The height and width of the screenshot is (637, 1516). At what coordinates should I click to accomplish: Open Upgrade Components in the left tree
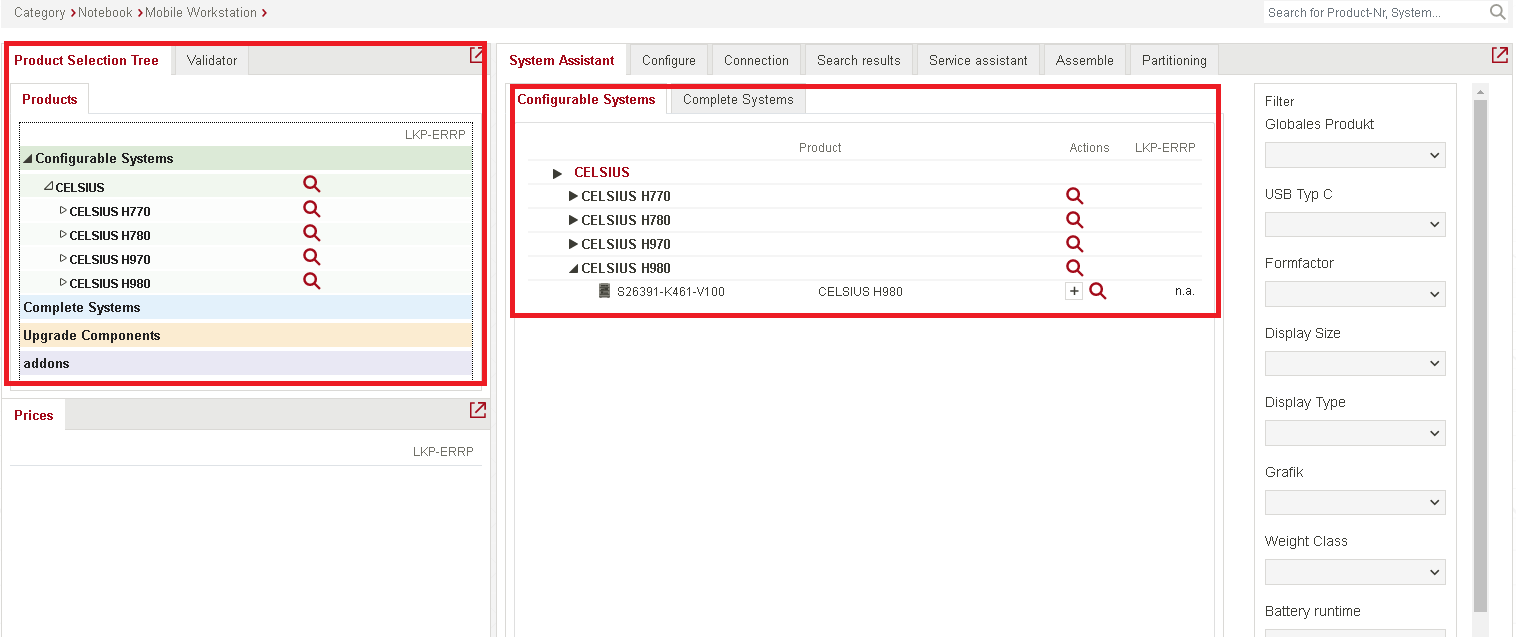tap(246, 335)
